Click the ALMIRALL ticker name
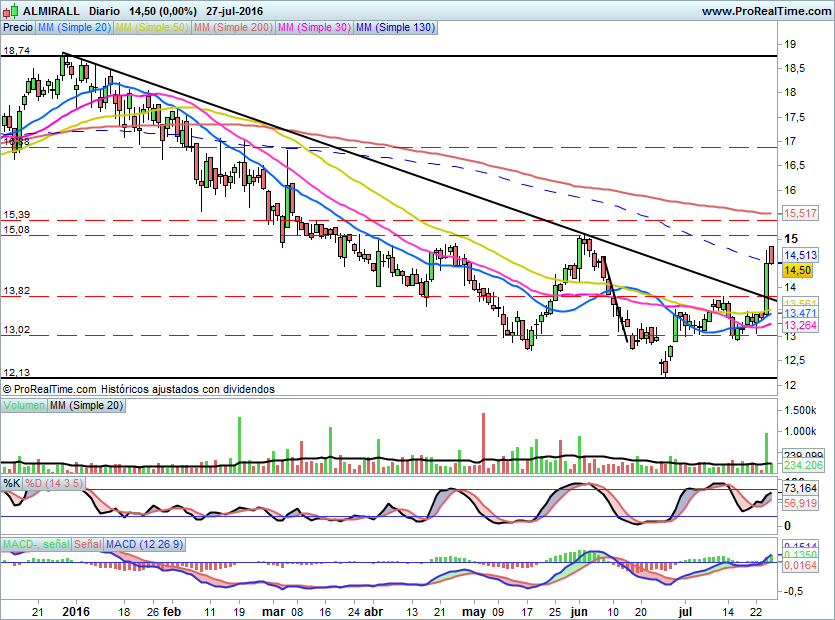This screenshot has width=835, height=620. pos(51,11)
